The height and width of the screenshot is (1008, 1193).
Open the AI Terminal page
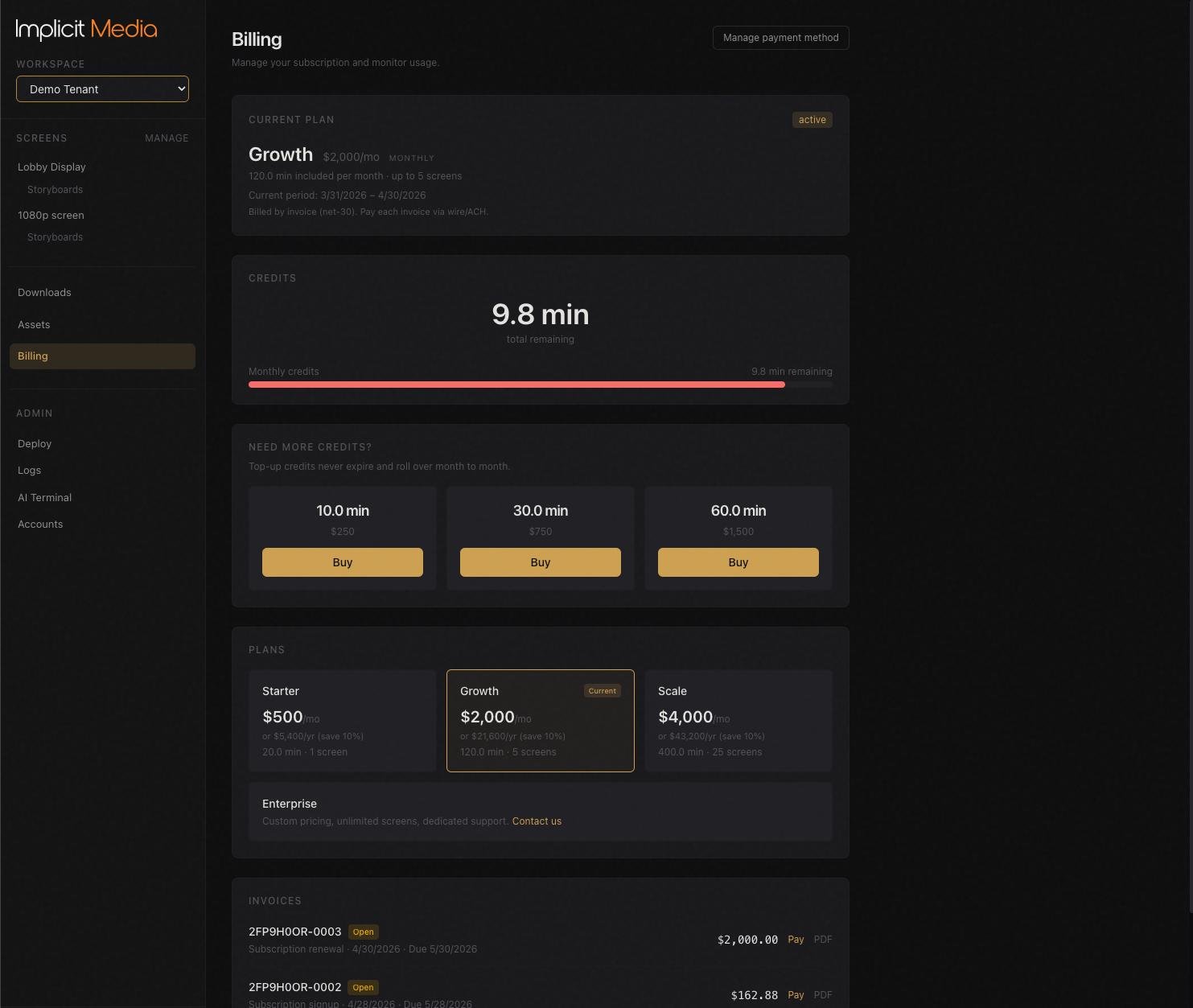point(44,498)
